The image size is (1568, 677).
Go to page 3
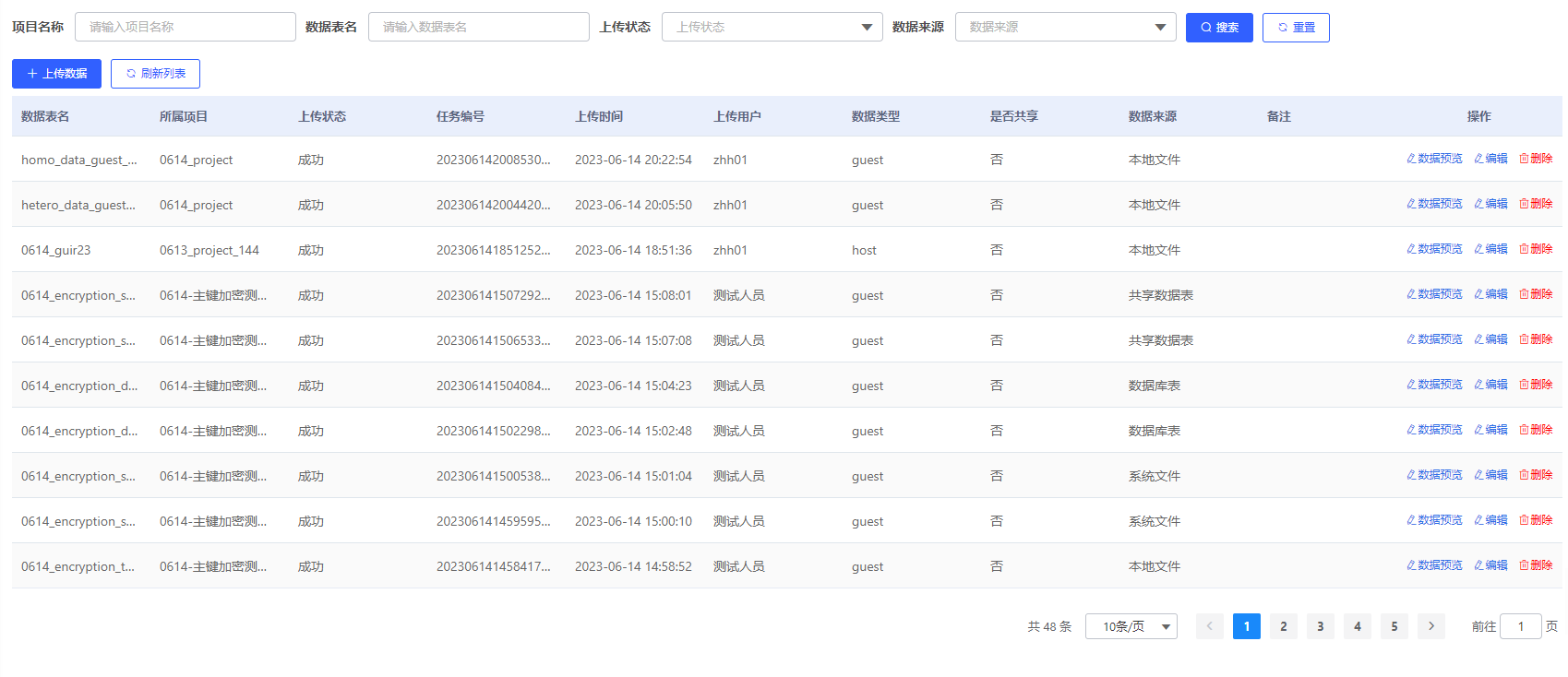[x=1321, y=626]
